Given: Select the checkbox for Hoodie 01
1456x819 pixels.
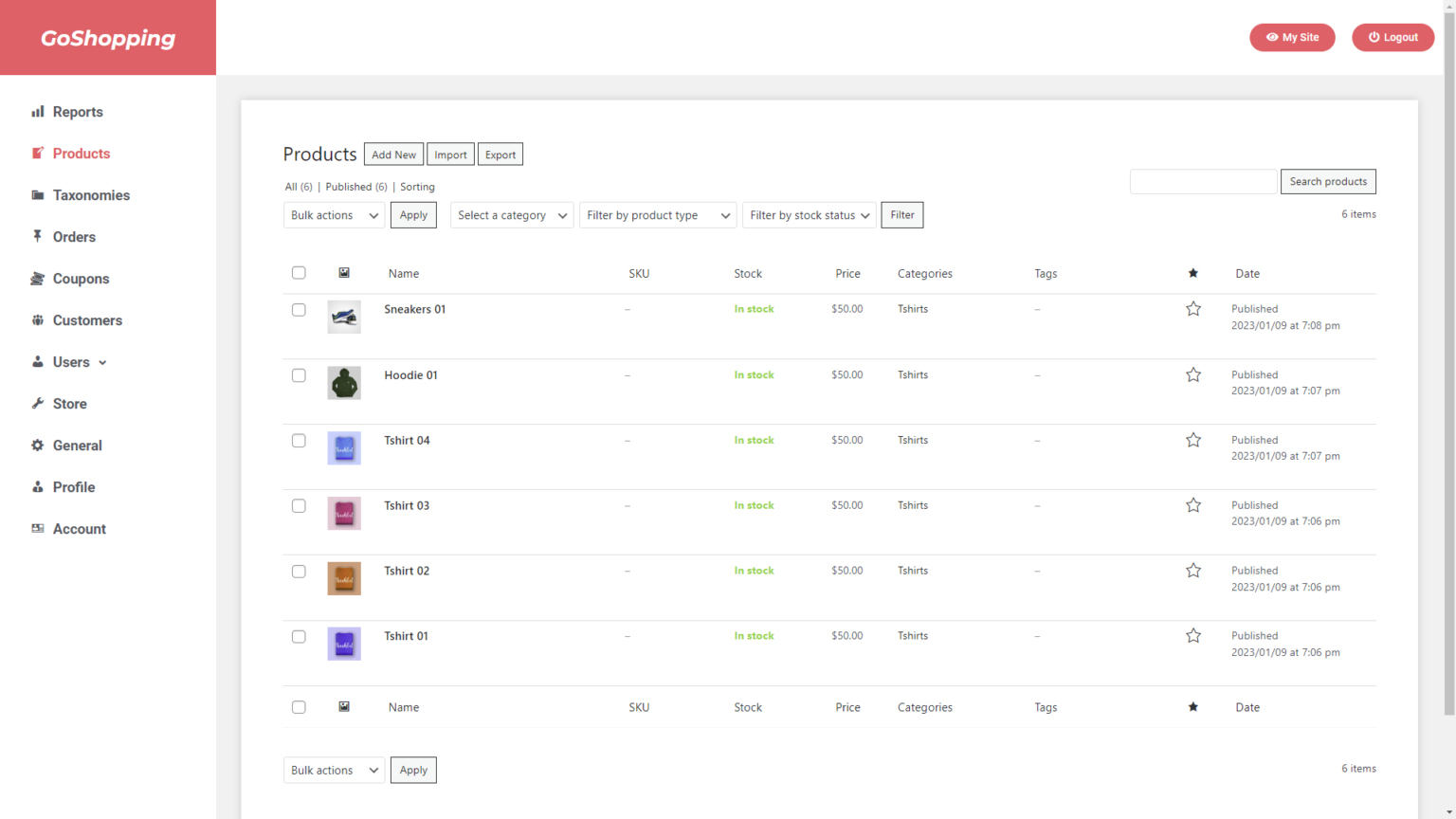Looking at the screenshot, I should click(299, 375).
